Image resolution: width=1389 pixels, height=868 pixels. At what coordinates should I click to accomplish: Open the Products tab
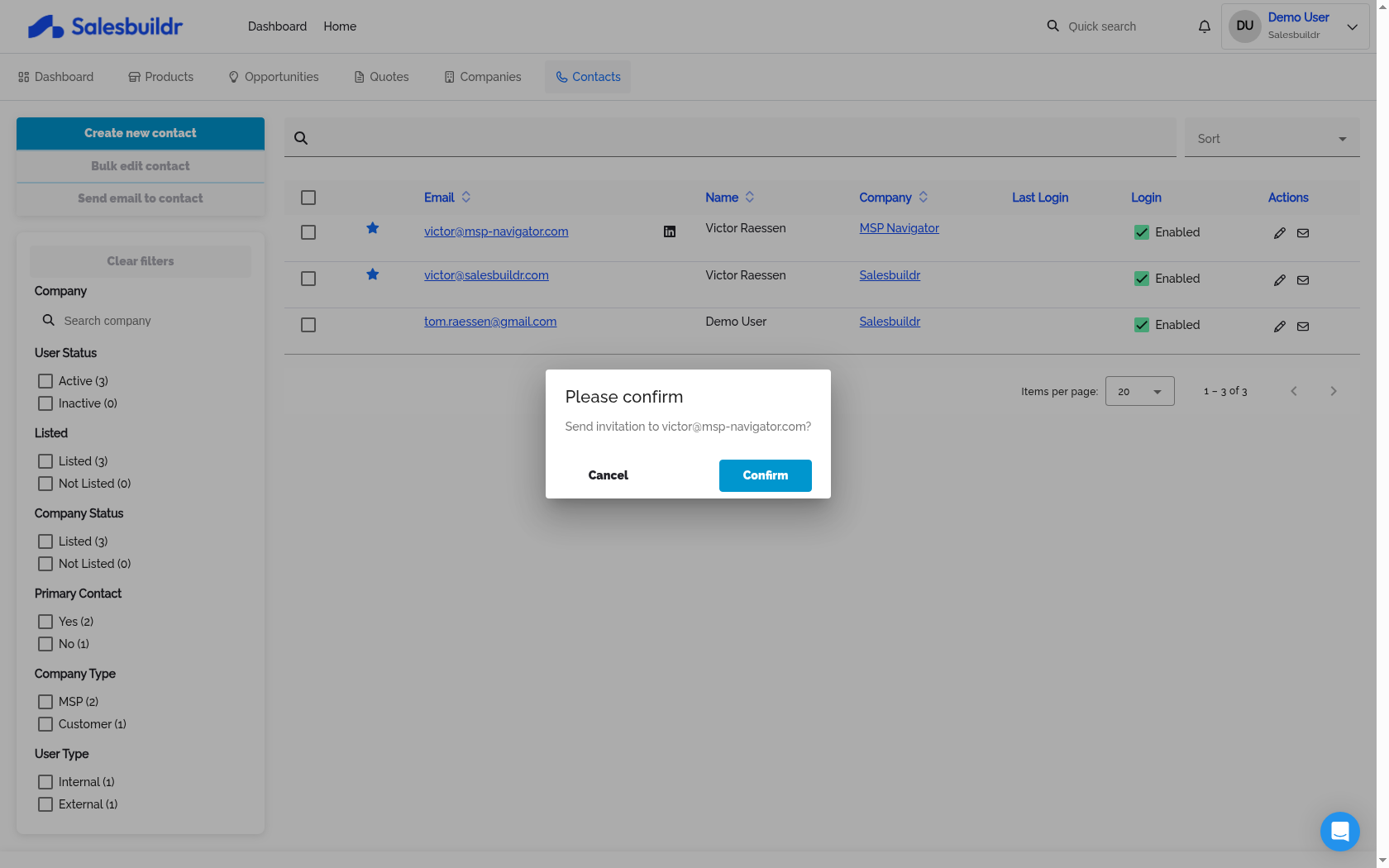[161, 77]
